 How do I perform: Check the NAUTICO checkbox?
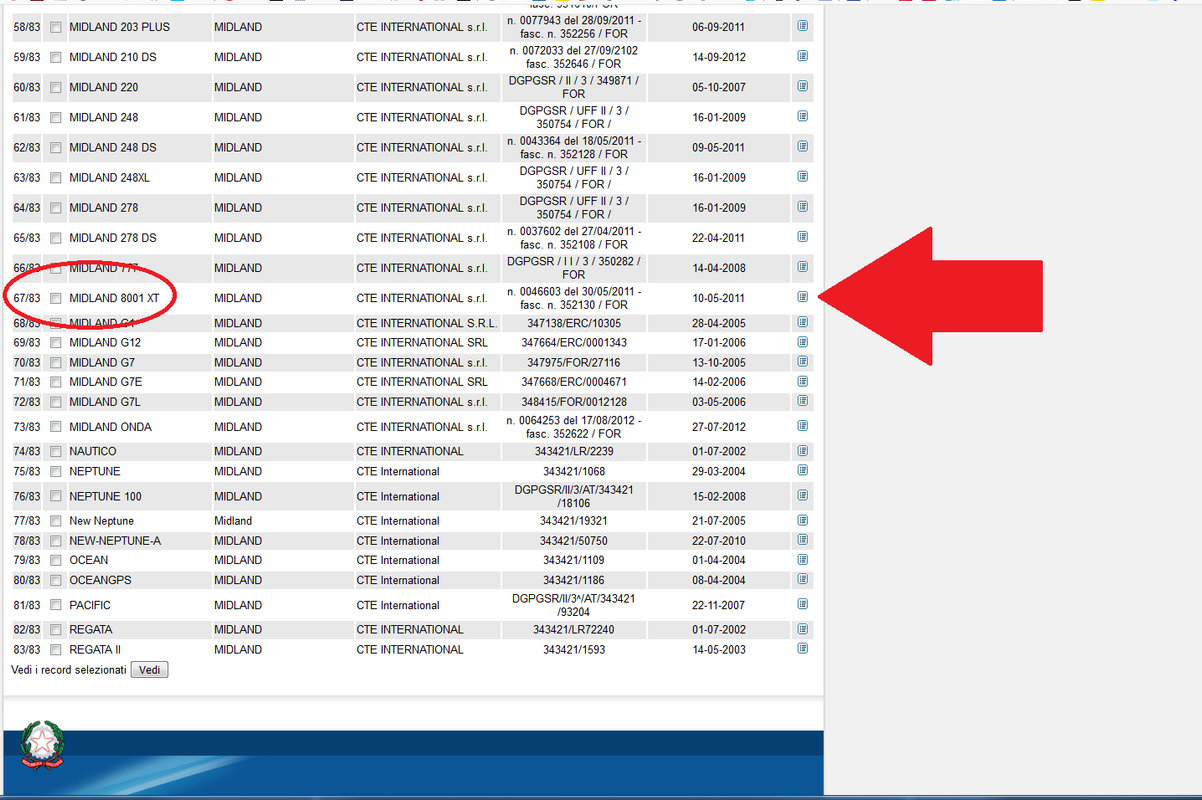56,452
